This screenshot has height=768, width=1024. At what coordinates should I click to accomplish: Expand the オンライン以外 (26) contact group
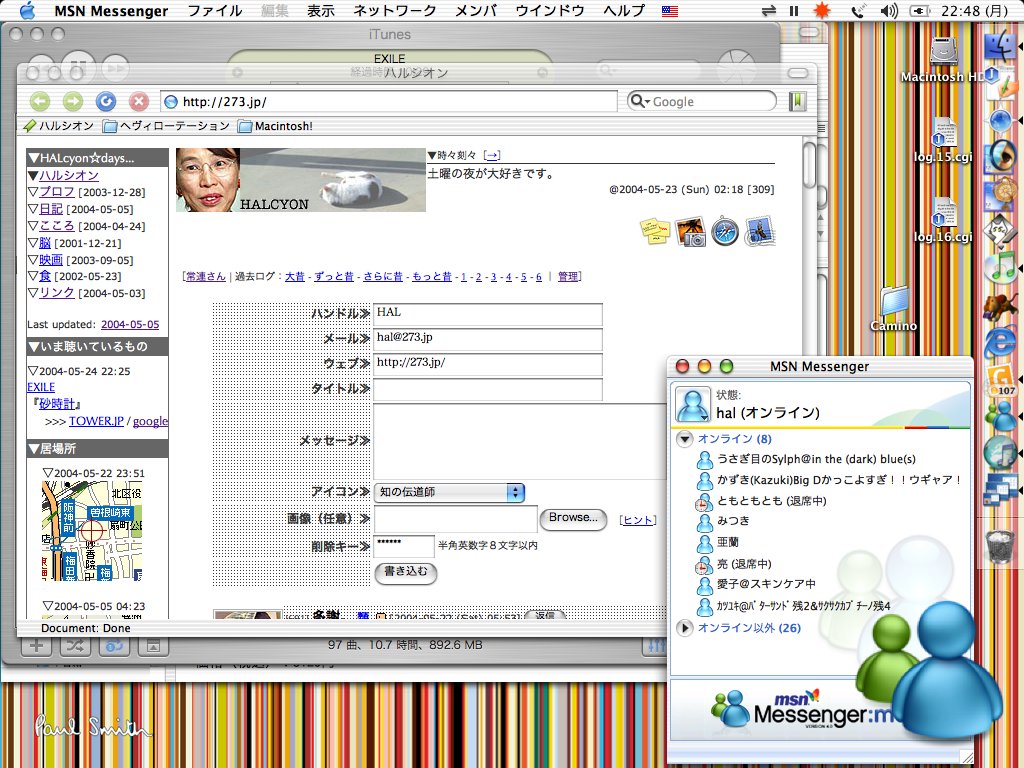click(684, 628)
